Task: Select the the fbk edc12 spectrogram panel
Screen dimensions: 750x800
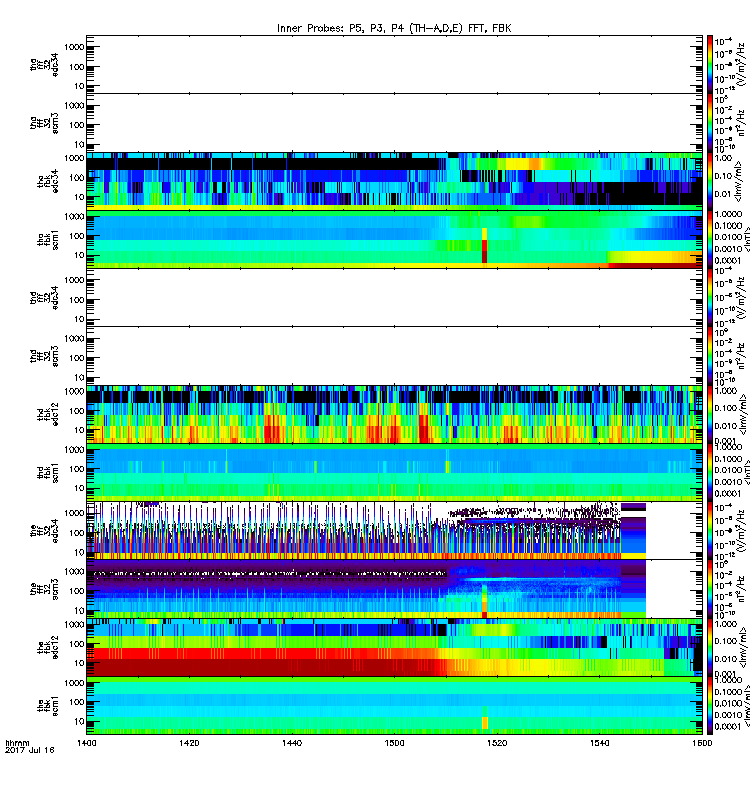Action: click(x=394, y=647)
